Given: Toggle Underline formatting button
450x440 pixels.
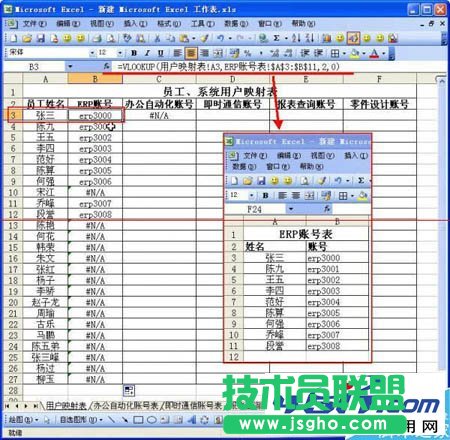Looking at the screenshot, I should [x=161, y=53].
